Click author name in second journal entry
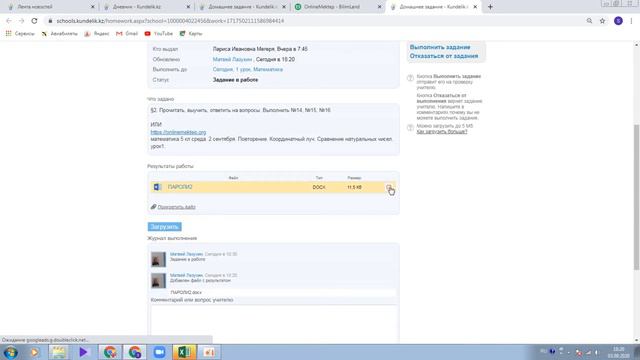 click(186, 275)
